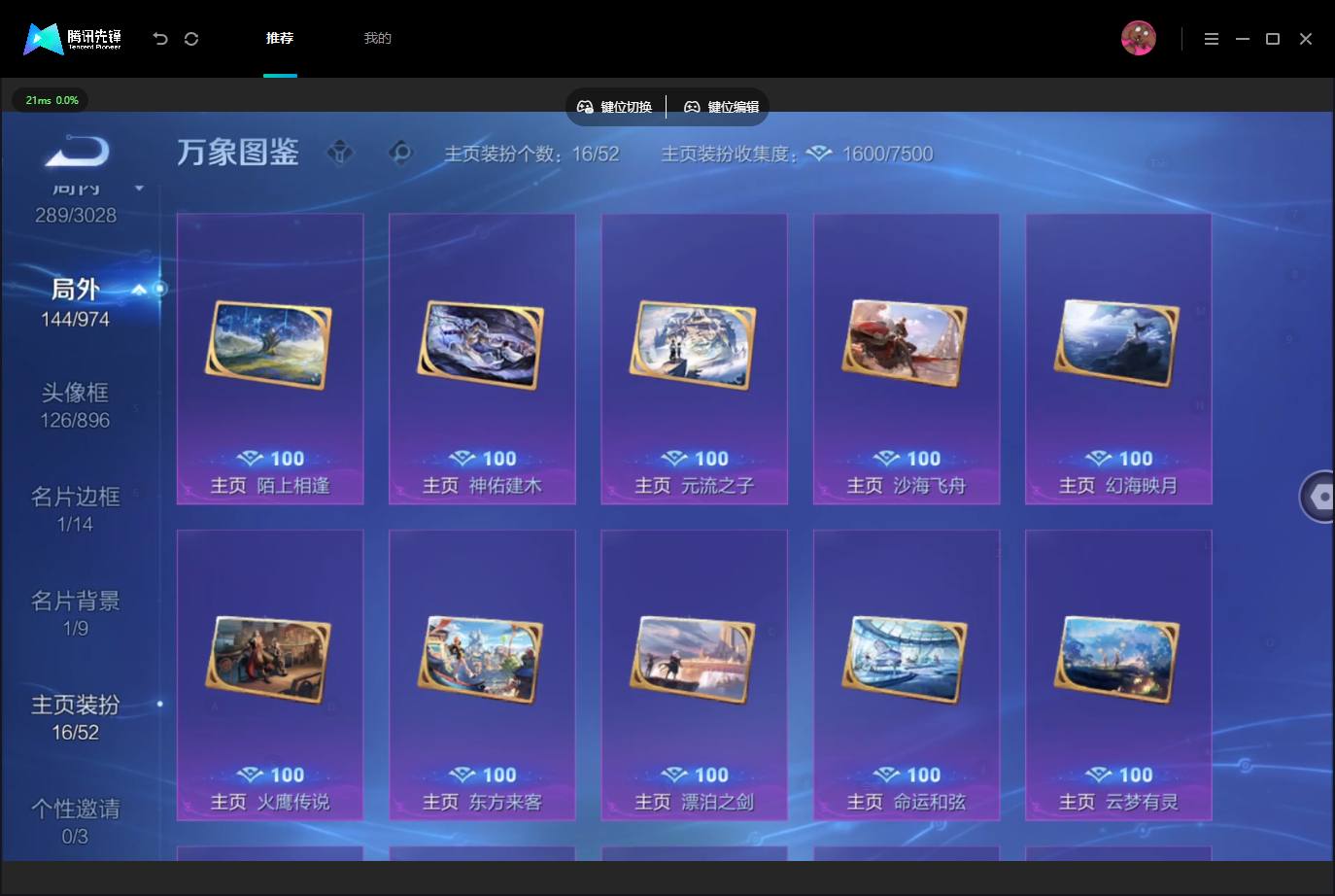Screen dimensions: 1335x896
Task: Open the 沙海飞舟 homepage card
Action: click(907, 359)
